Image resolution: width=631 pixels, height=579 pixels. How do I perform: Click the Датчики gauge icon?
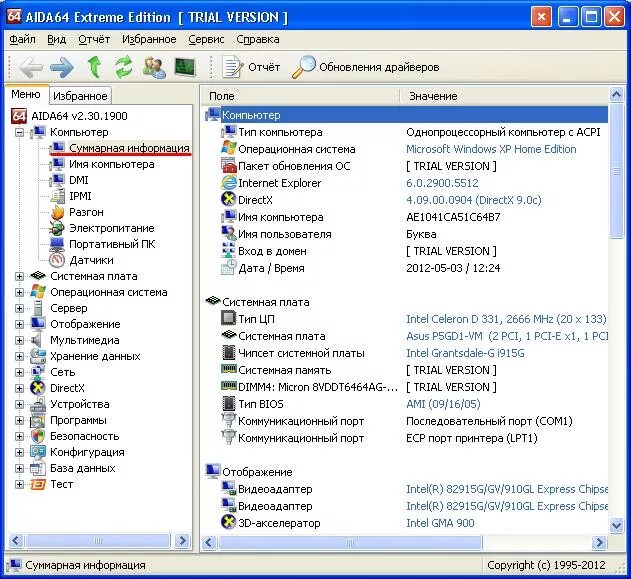(57, 260)
